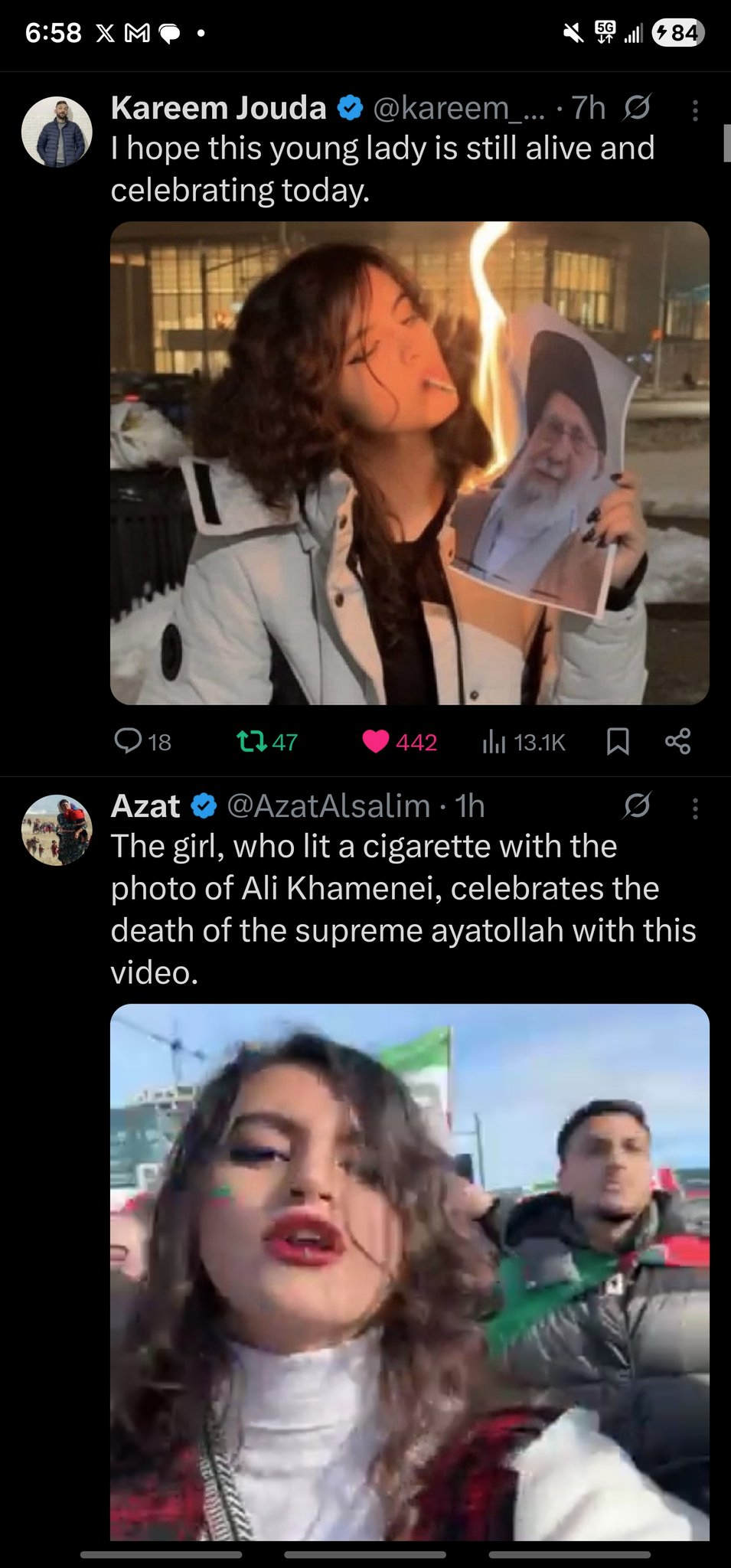Open the Kareem Jouda display name
The height and width of the screenshot is (1568, 731).
point(218,108)
